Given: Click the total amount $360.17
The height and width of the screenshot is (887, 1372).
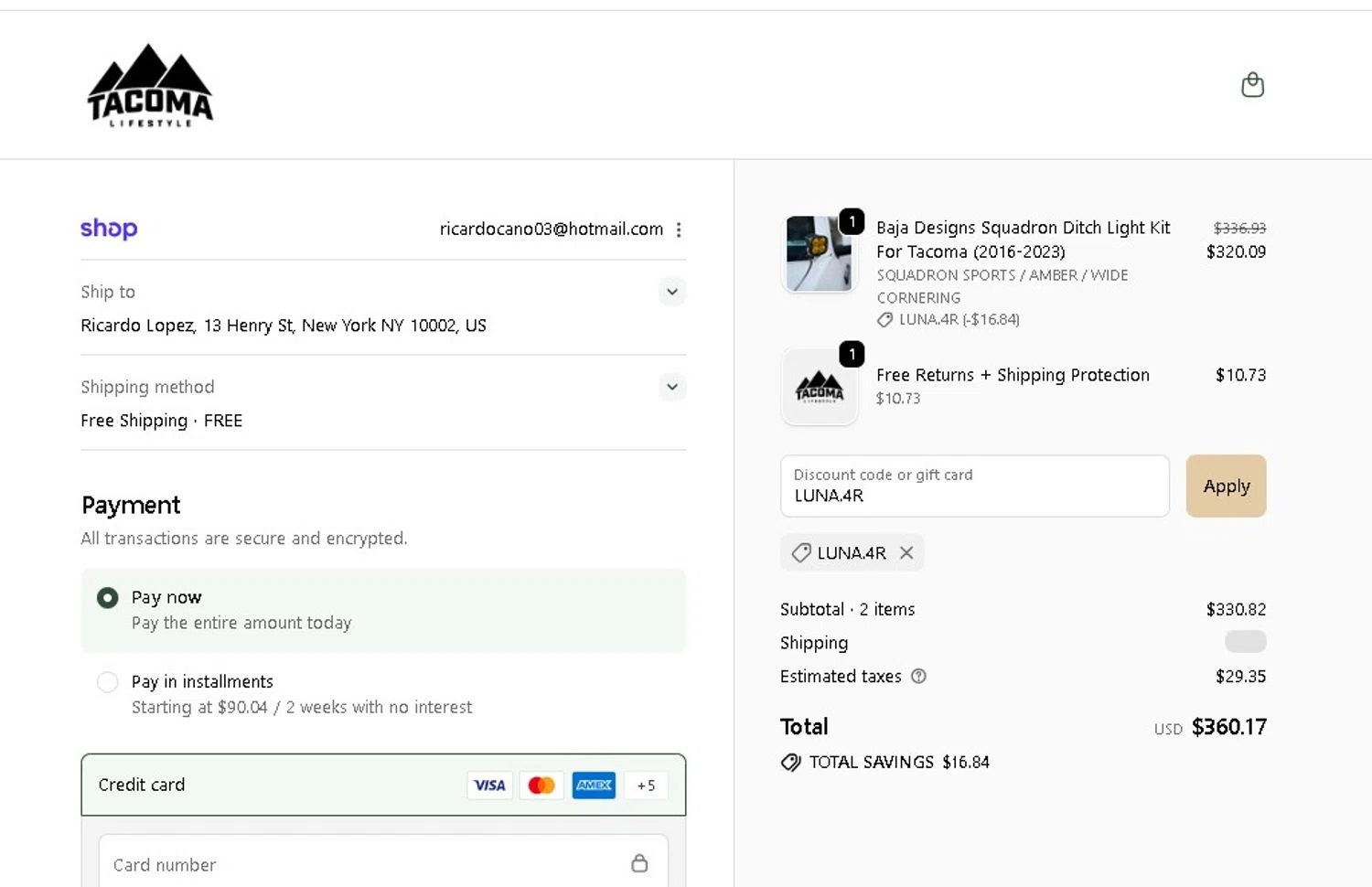Looking at the screenshot, I should (1228, 727).
